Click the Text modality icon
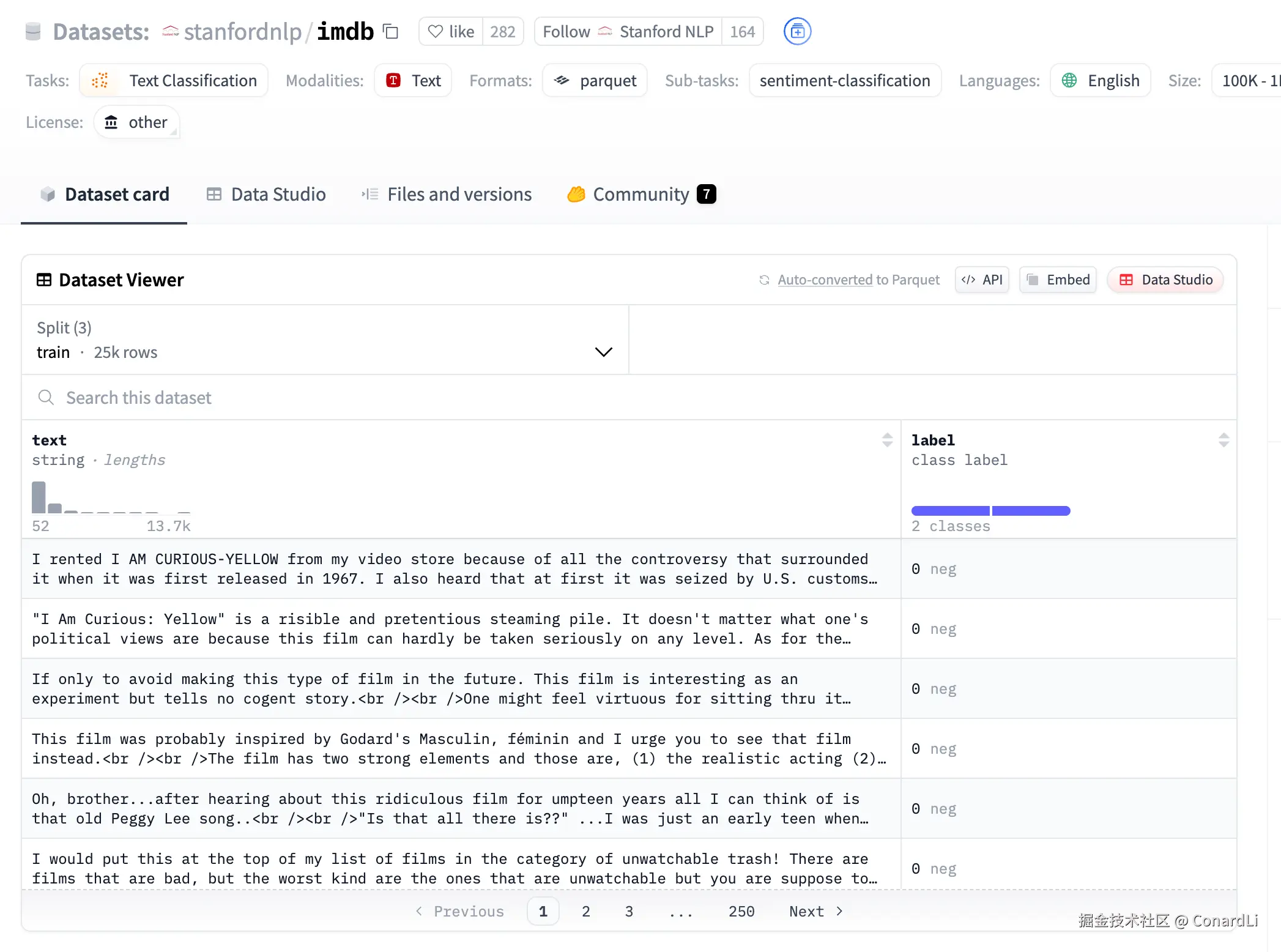 393,80
